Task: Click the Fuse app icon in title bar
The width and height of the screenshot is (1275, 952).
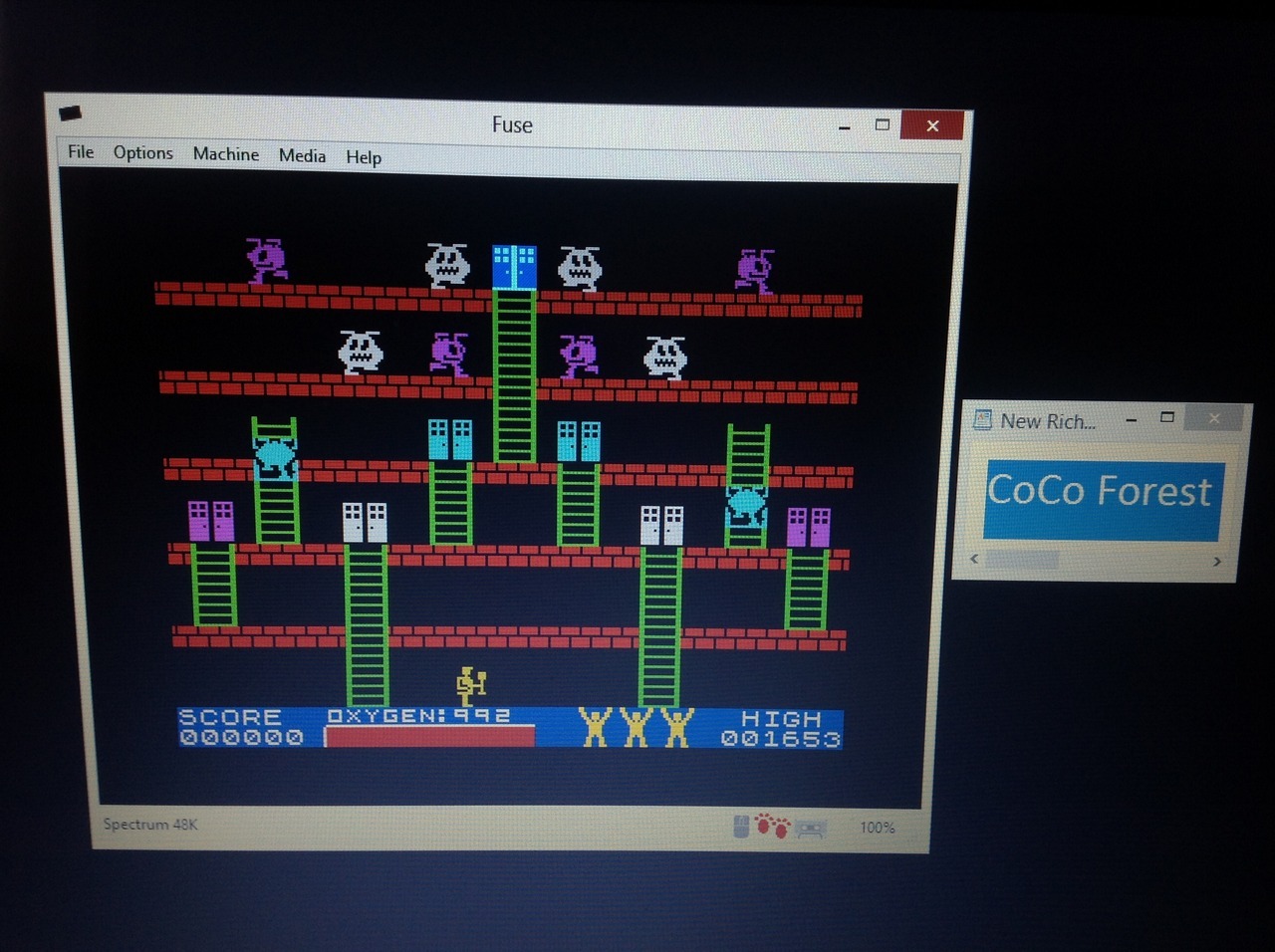Action: tap(70, 113)
